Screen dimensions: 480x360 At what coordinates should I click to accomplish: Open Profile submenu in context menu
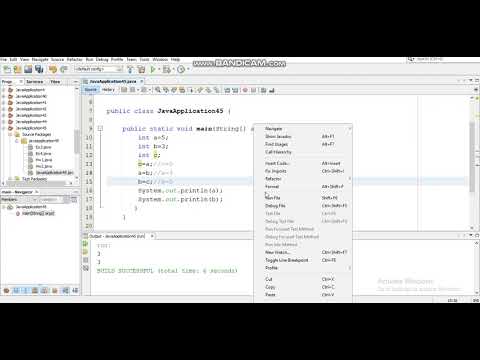pyautogui.click(x=303, y=268)
